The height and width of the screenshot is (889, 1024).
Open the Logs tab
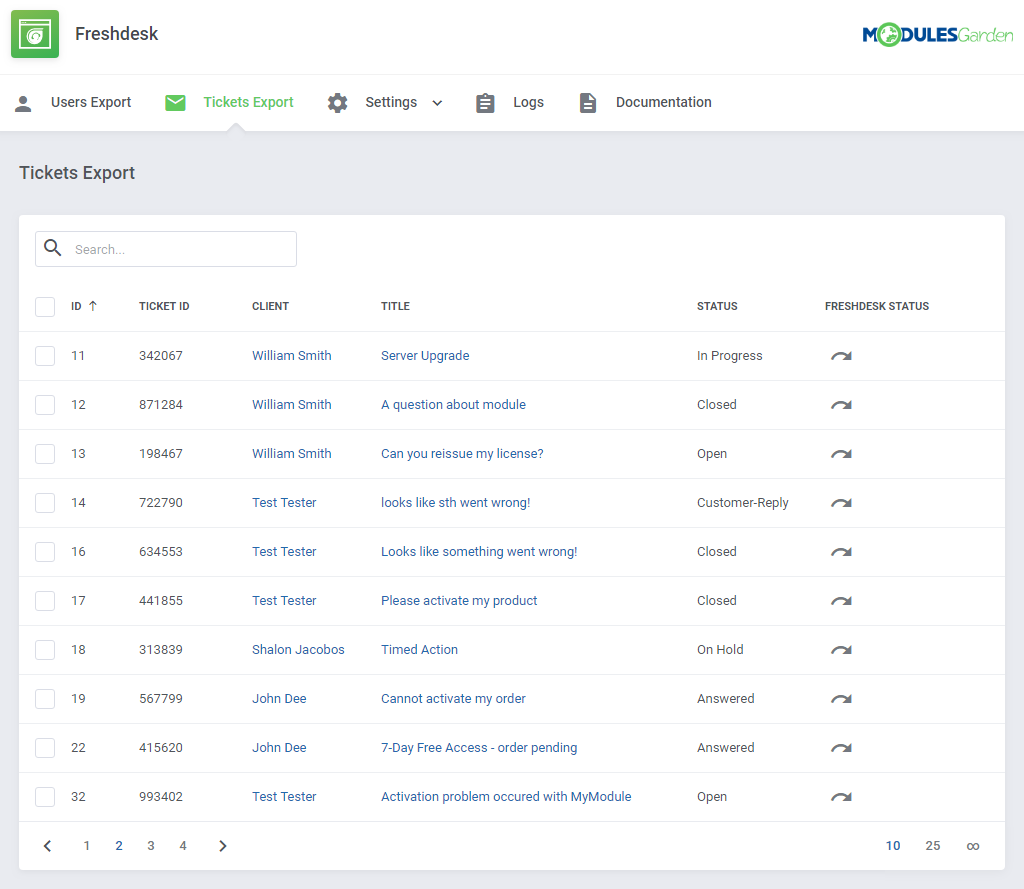tap(528, 103)
